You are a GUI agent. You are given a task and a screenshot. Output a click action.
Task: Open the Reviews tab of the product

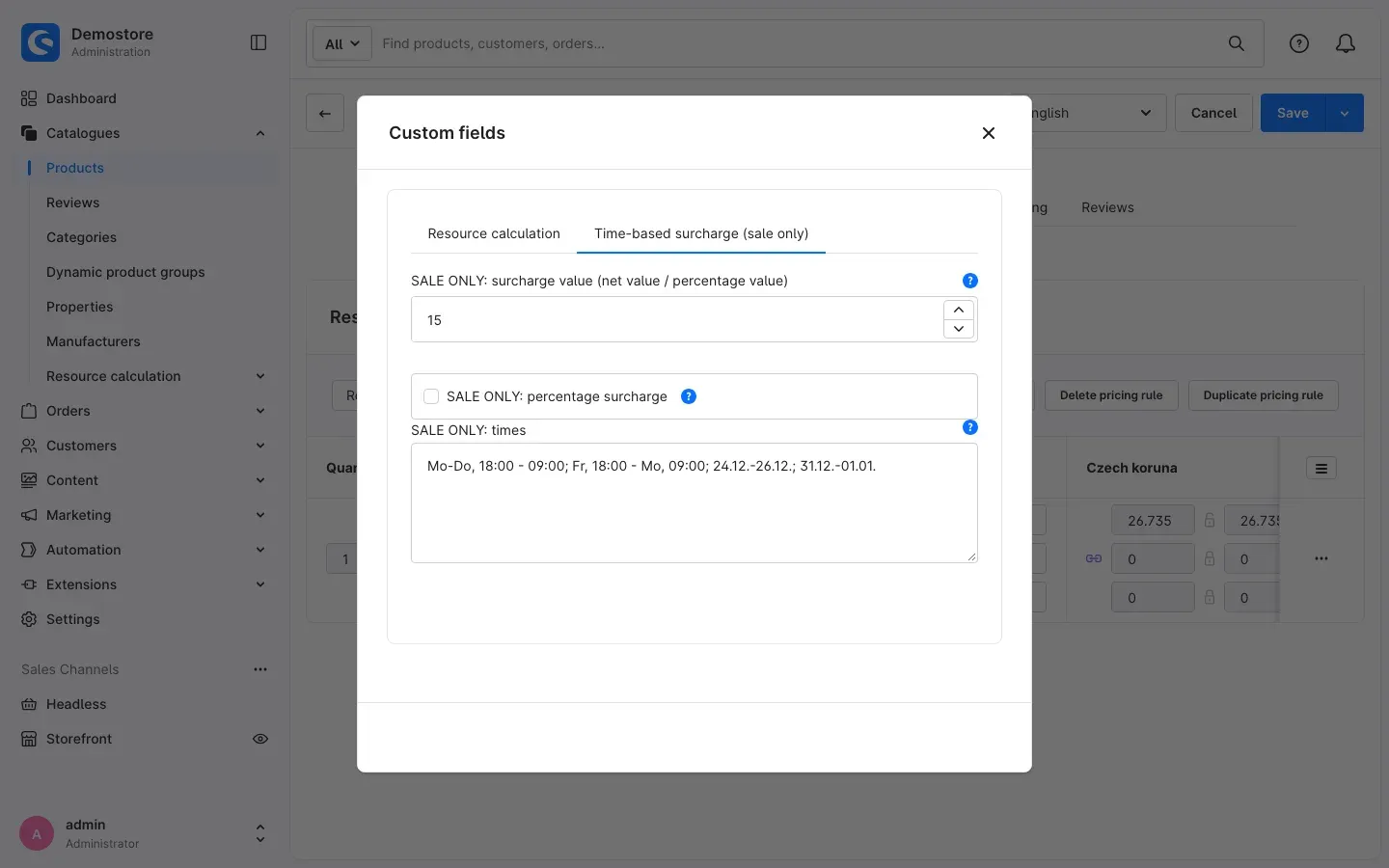click(1107, 207)
